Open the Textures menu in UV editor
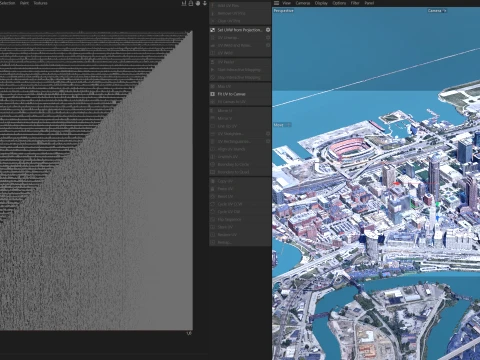This screenshot has height=360, width=480. click(x=40, y=3)
